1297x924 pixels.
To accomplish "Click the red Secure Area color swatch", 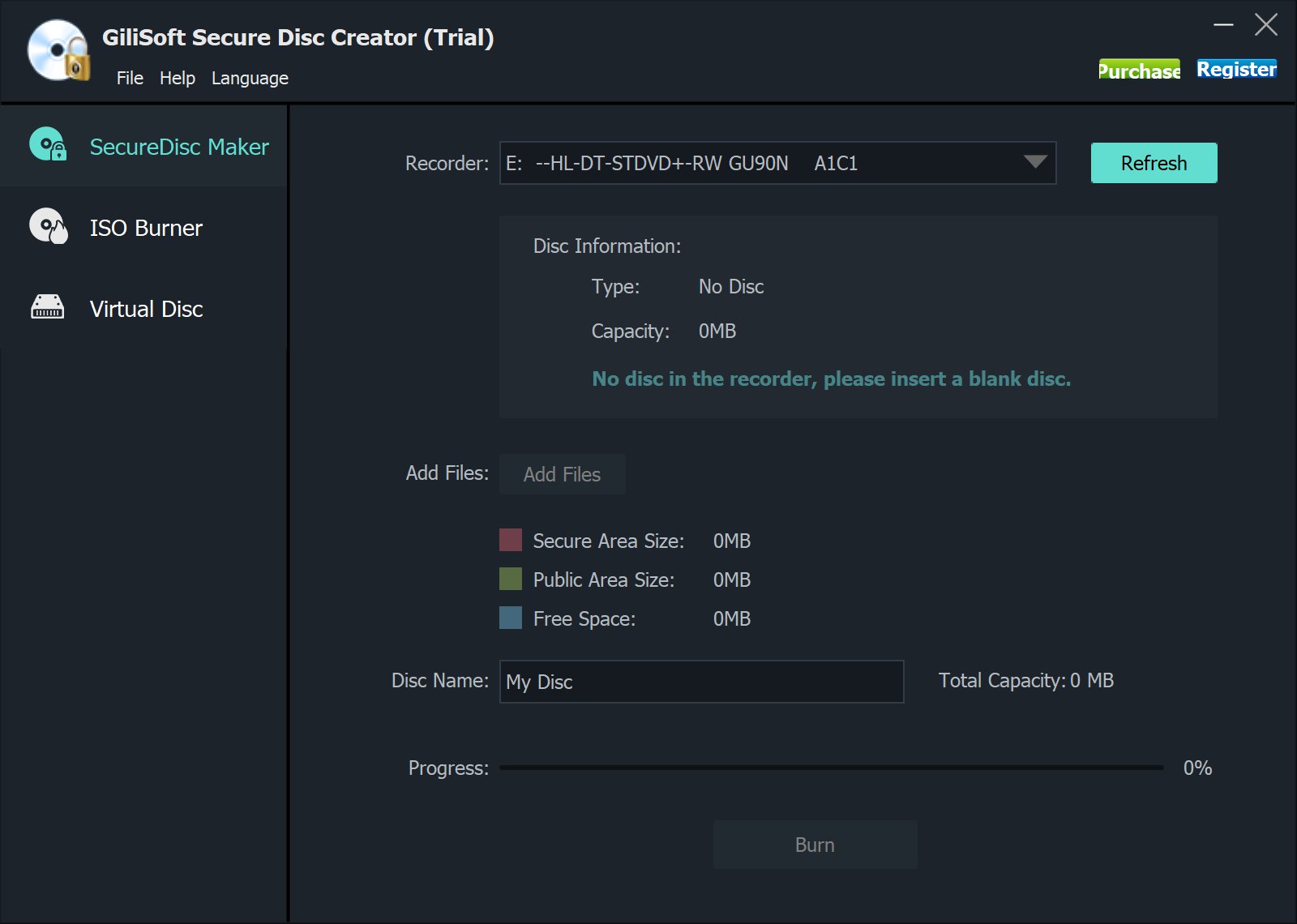I will coord(511,540).
